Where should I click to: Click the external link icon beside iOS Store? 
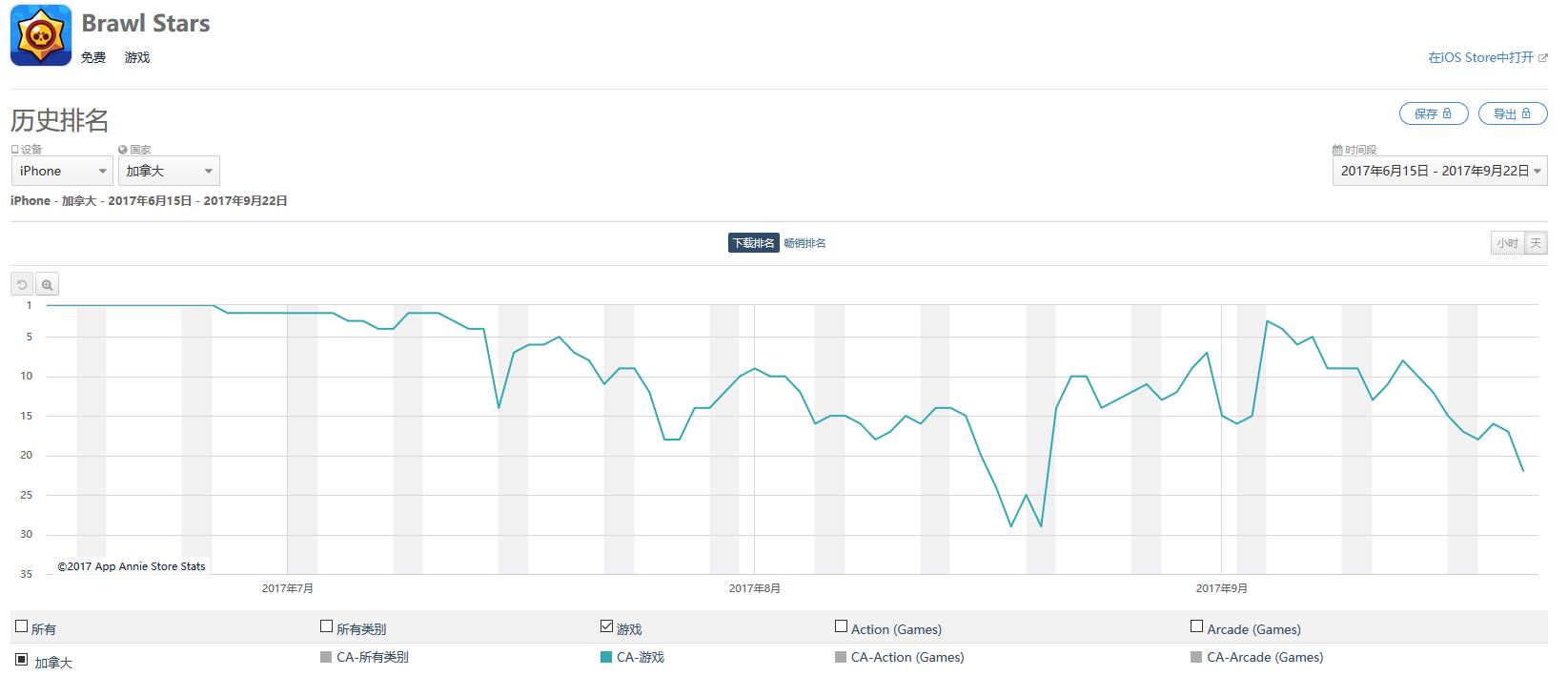pyautogui.click(x=1543, y=58)
